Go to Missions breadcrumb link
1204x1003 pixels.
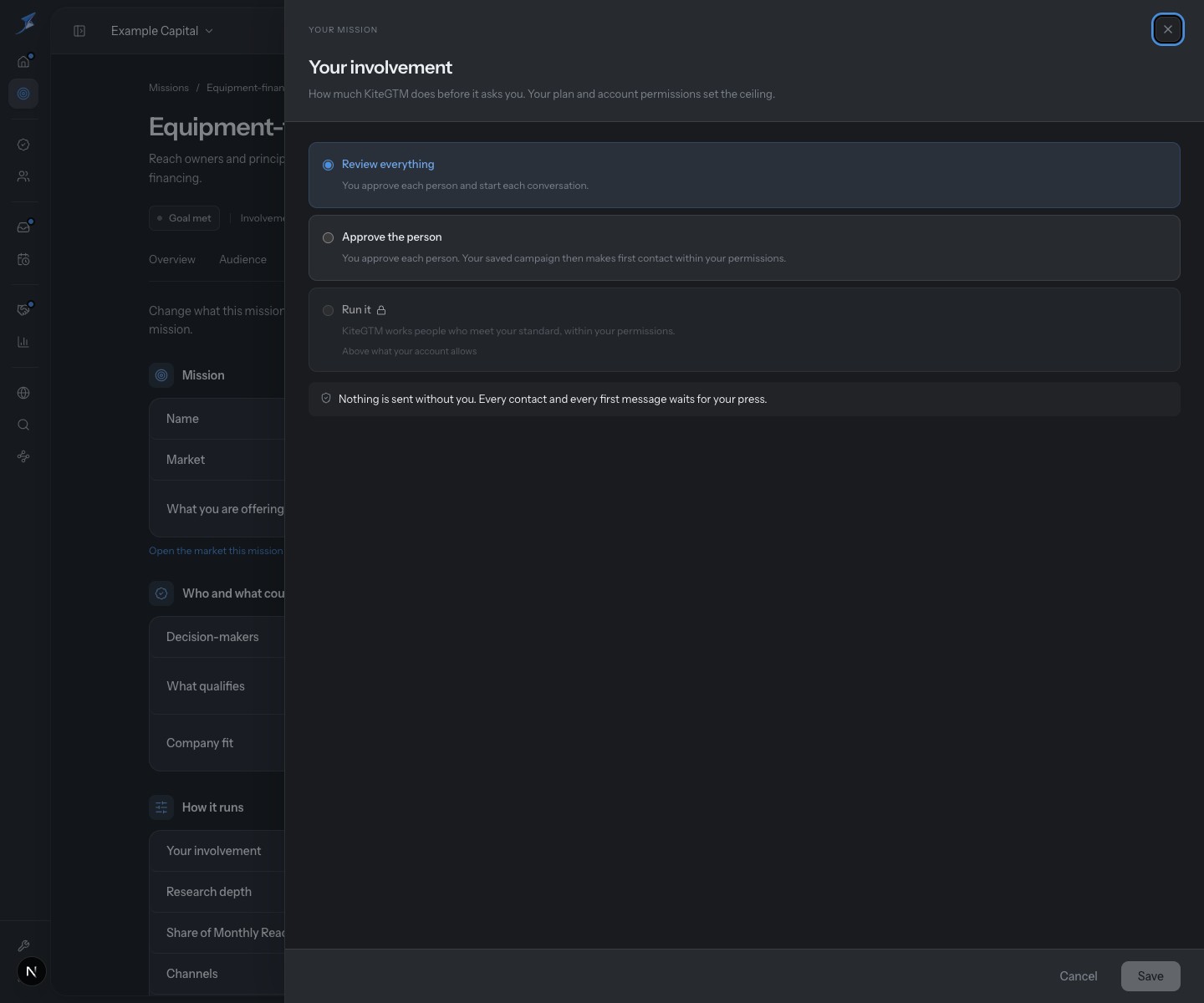tap(169, 88)
